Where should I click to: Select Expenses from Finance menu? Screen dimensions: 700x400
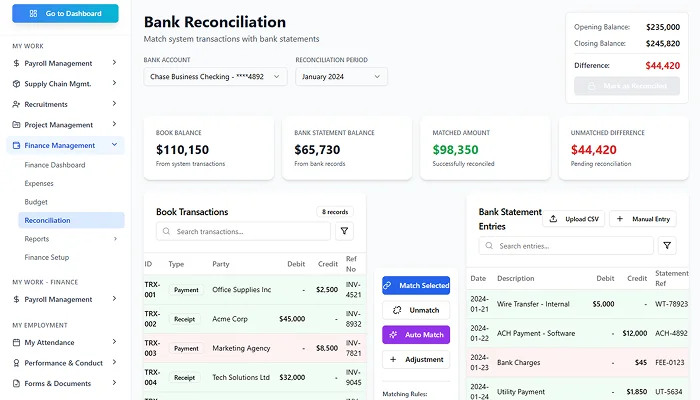[39, 183]
